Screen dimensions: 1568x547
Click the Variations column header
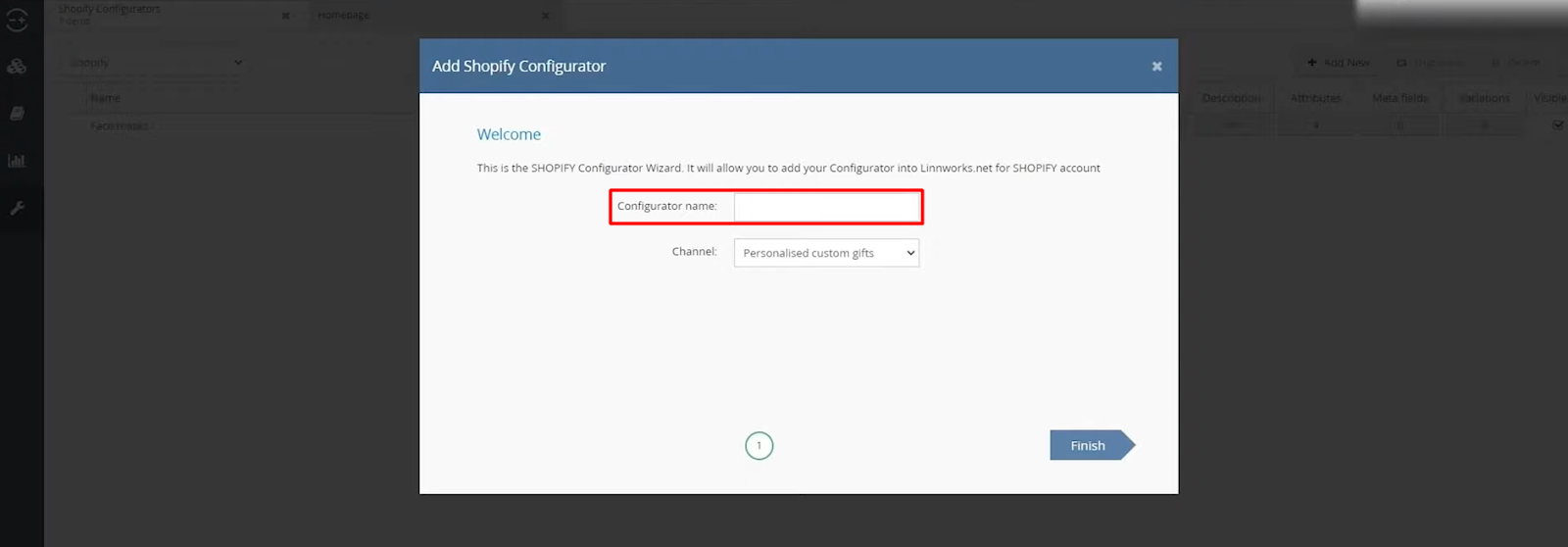(1484, 98)
